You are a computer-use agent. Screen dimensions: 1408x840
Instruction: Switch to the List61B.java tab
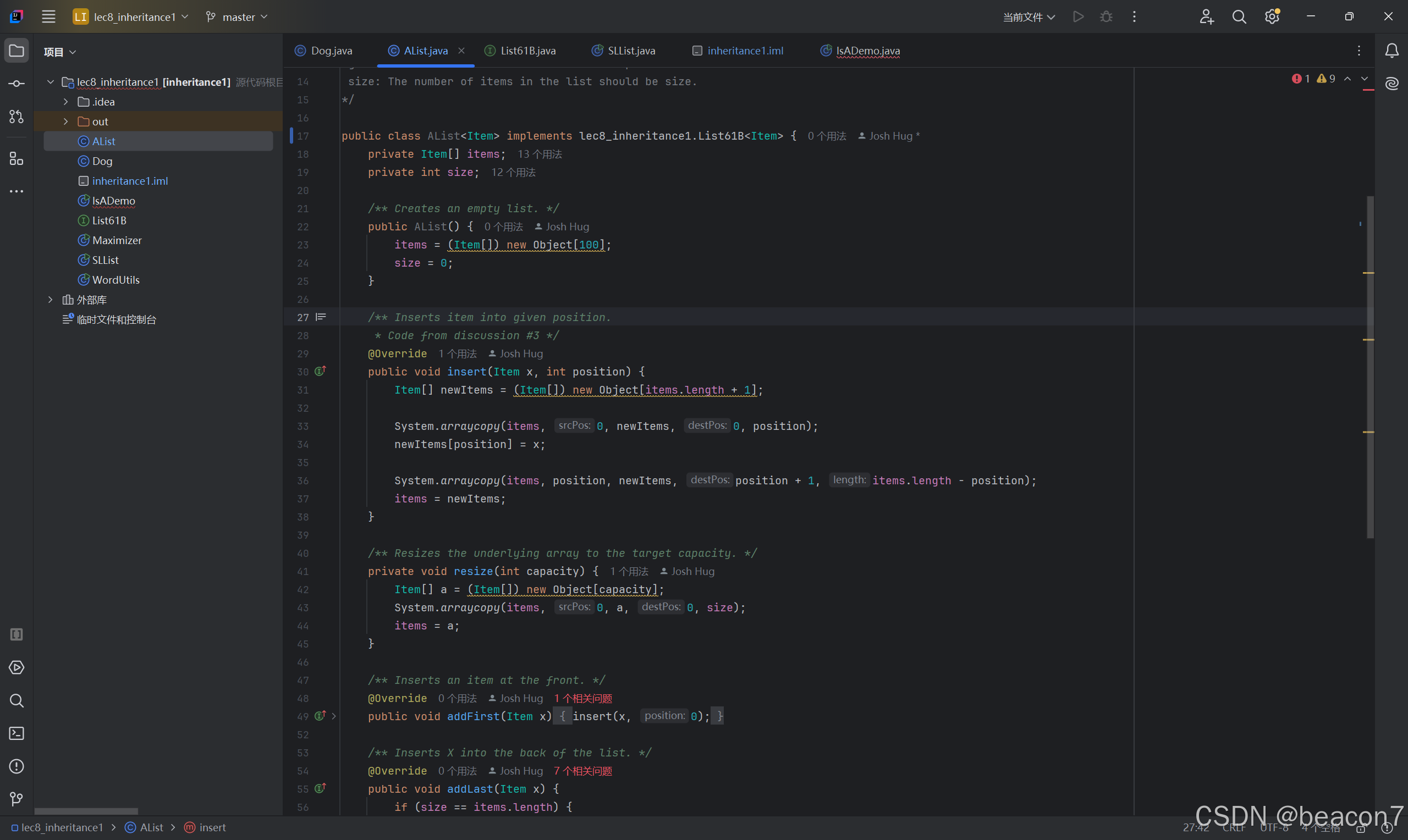(x=527, y=51)
